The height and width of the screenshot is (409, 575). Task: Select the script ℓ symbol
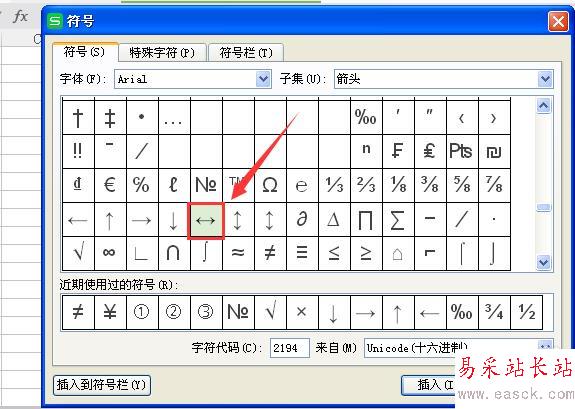pyautogui.click(x=174, y=185)
